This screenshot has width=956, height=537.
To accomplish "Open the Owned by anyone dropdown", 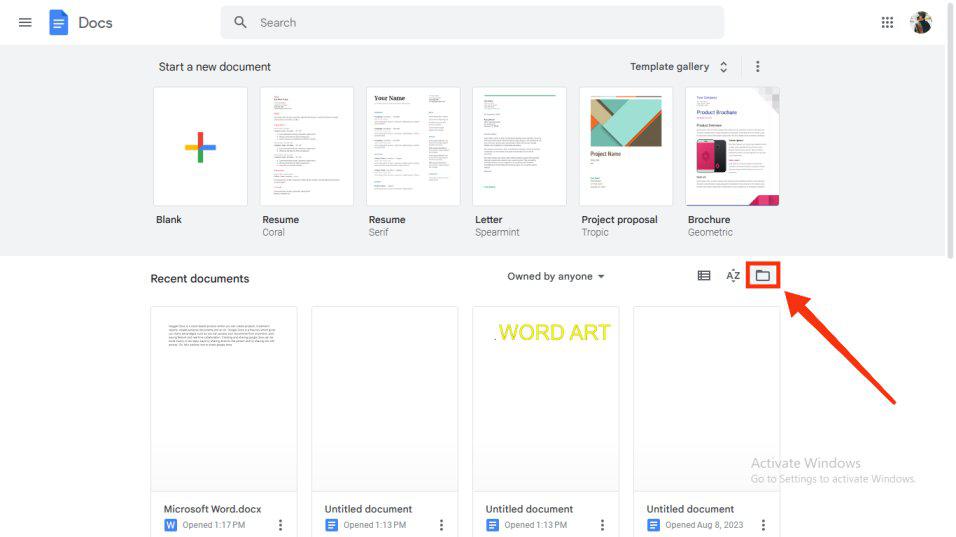I will pos(555,276).
